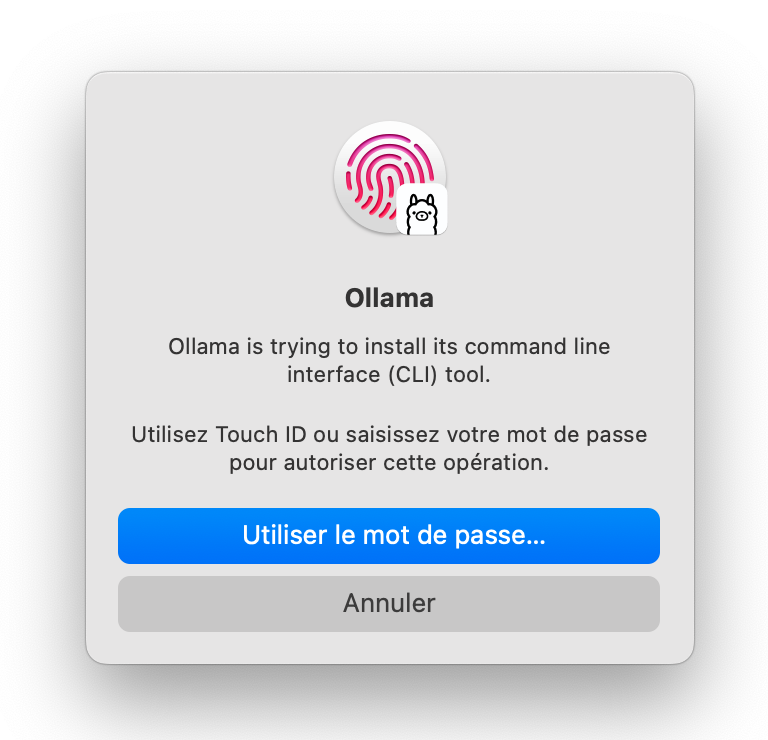Image resolution: width=768 pixels, height=740 pixels.
Task: Click the Ollama llama badge icon
Action: 422,210
